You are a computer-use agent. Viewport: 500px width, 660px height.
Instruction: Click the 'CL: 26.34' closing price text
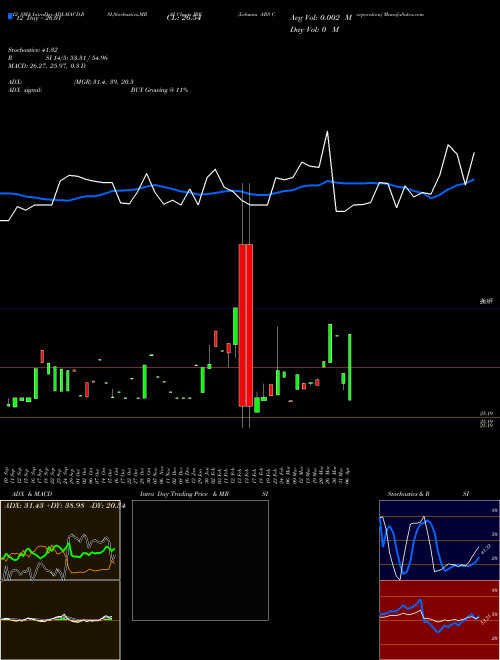(184, 18)
